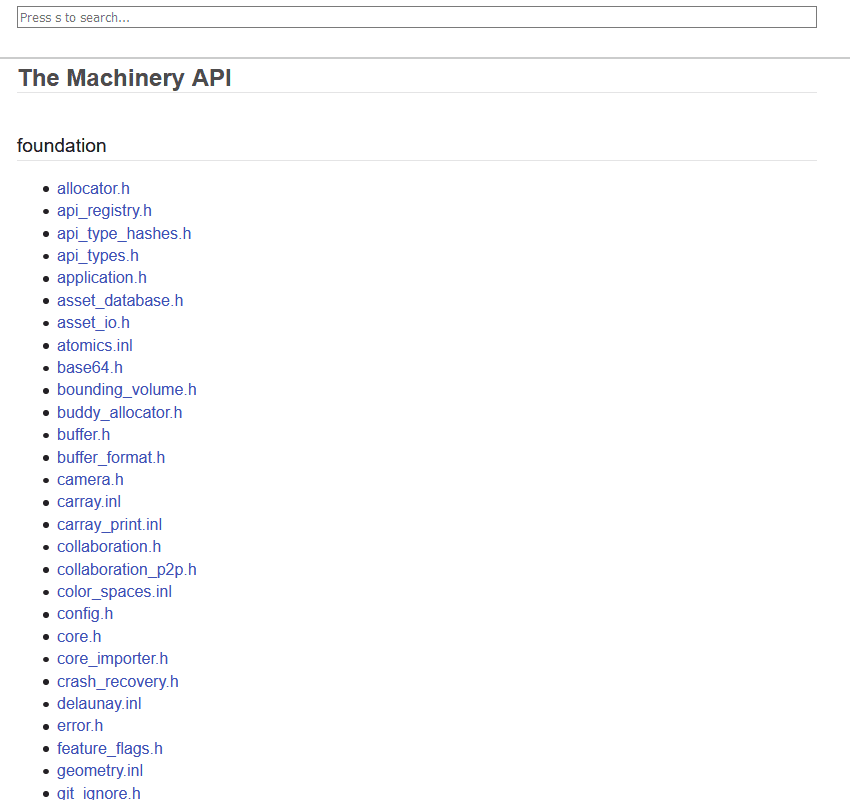Click base64.h in the foundation list
850x800 pixels.
(x=90, y=368)
